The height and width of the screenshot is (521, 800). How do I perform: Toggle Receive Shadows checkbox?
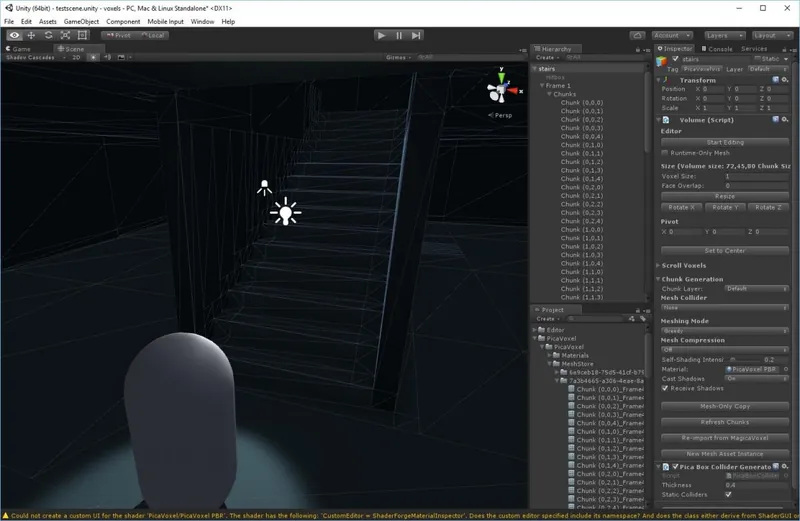coord(665,388)
